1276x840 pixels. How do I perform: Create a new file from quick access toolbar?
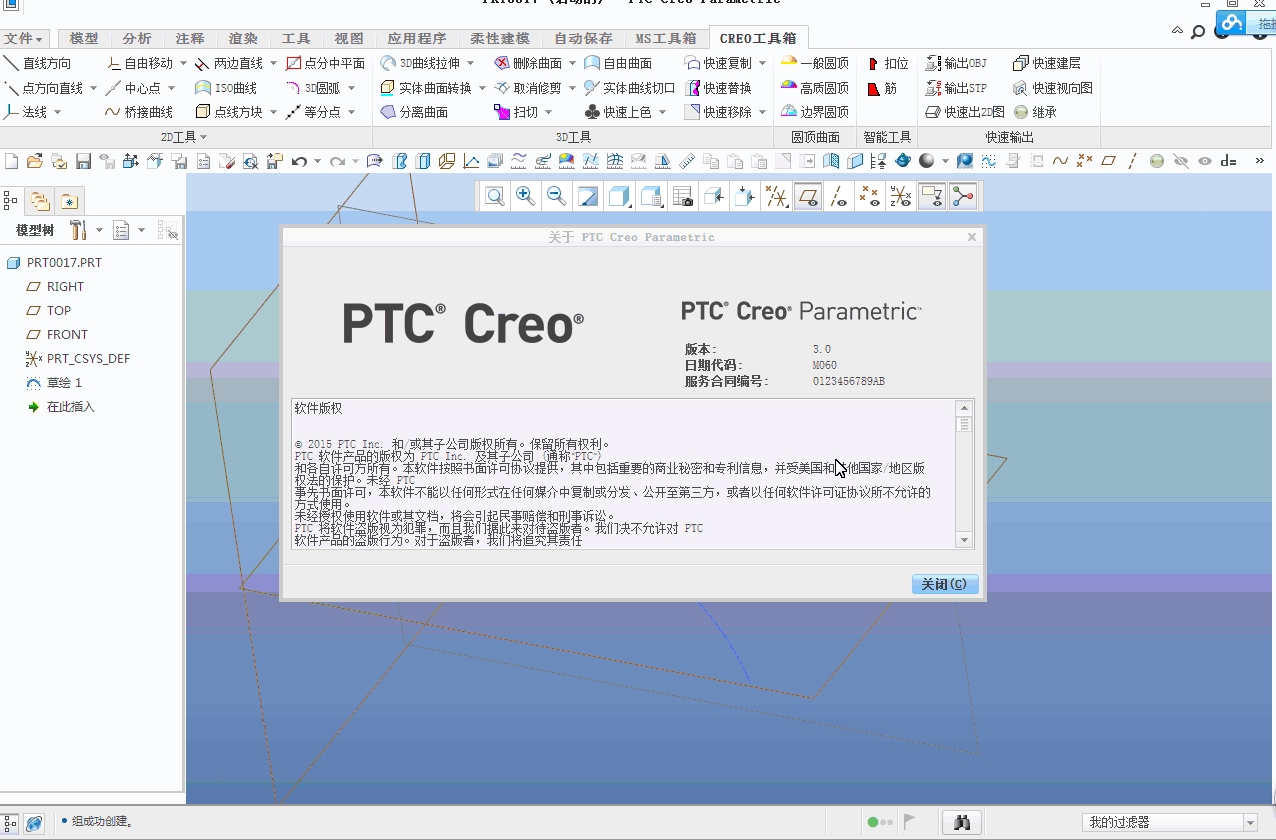pos(12,160)
